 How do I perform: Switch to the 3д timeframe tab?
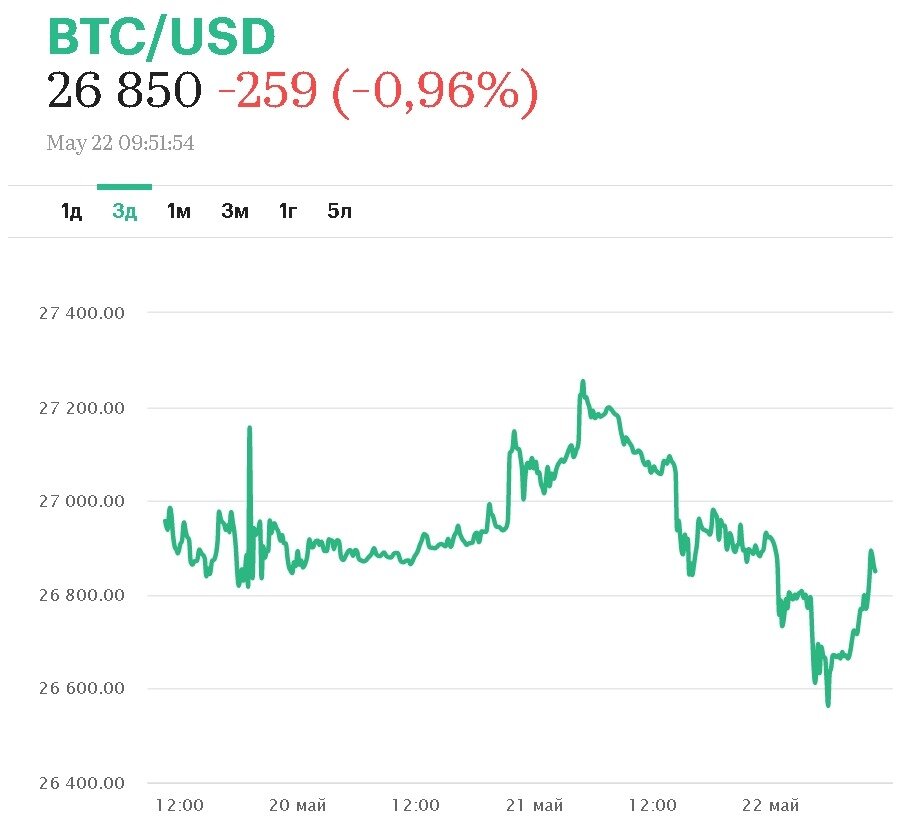coord(124,211)
